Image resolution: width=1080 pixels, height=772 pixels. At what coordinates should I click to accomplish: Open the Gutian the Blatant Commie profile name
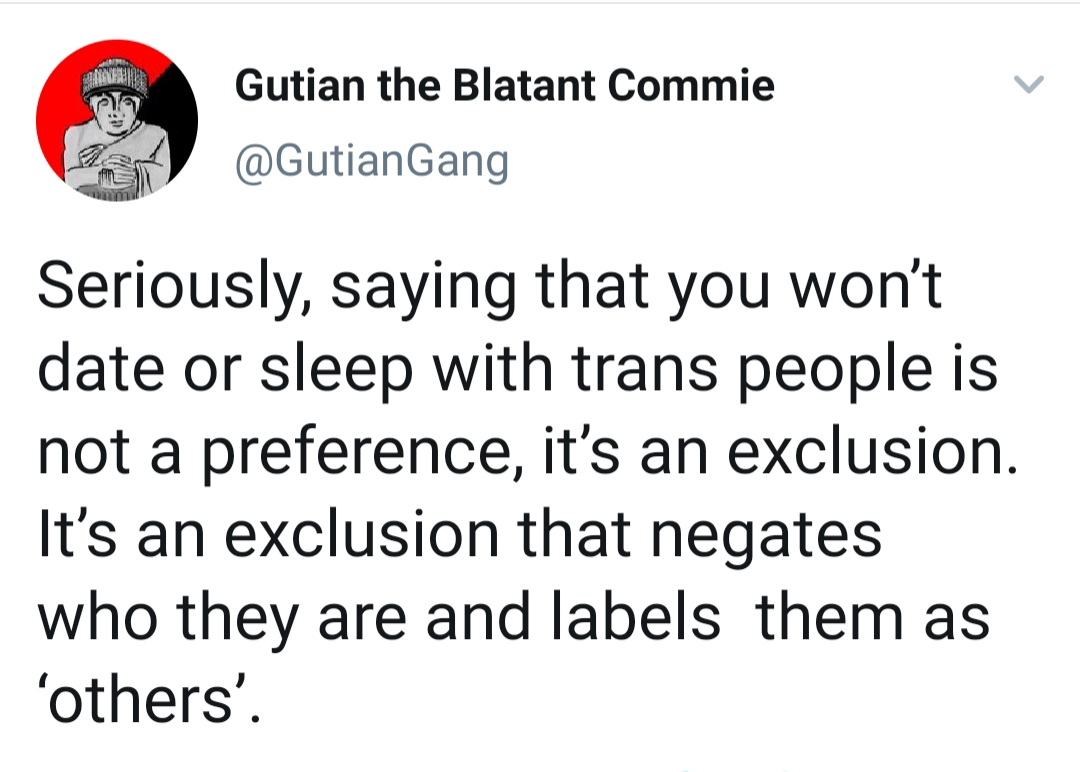(x=505, y=85)
